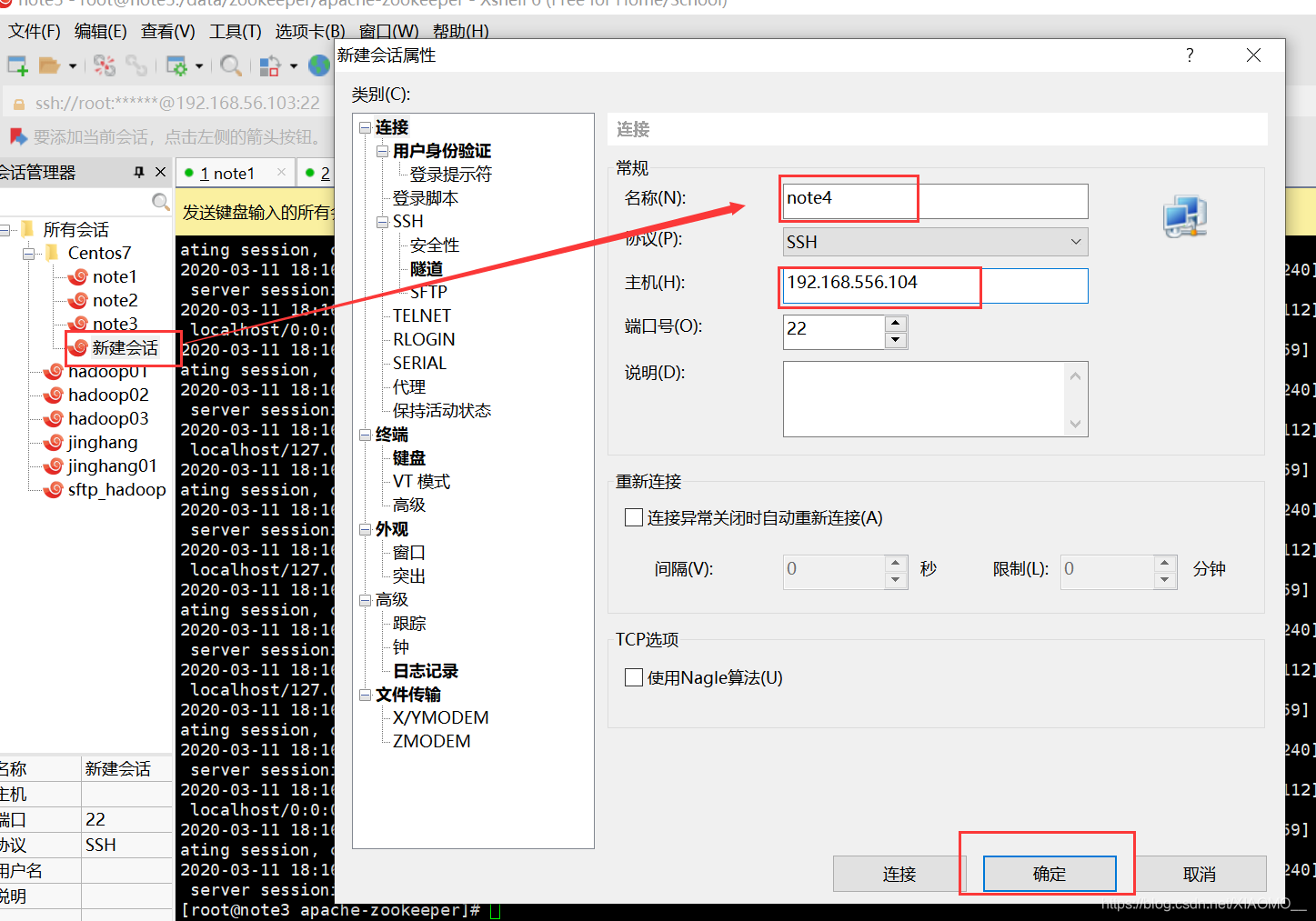The width and height of the screenshot is (1316, 921).
Task: Click the 连接 button in dialog
Action: click(899, 874)
